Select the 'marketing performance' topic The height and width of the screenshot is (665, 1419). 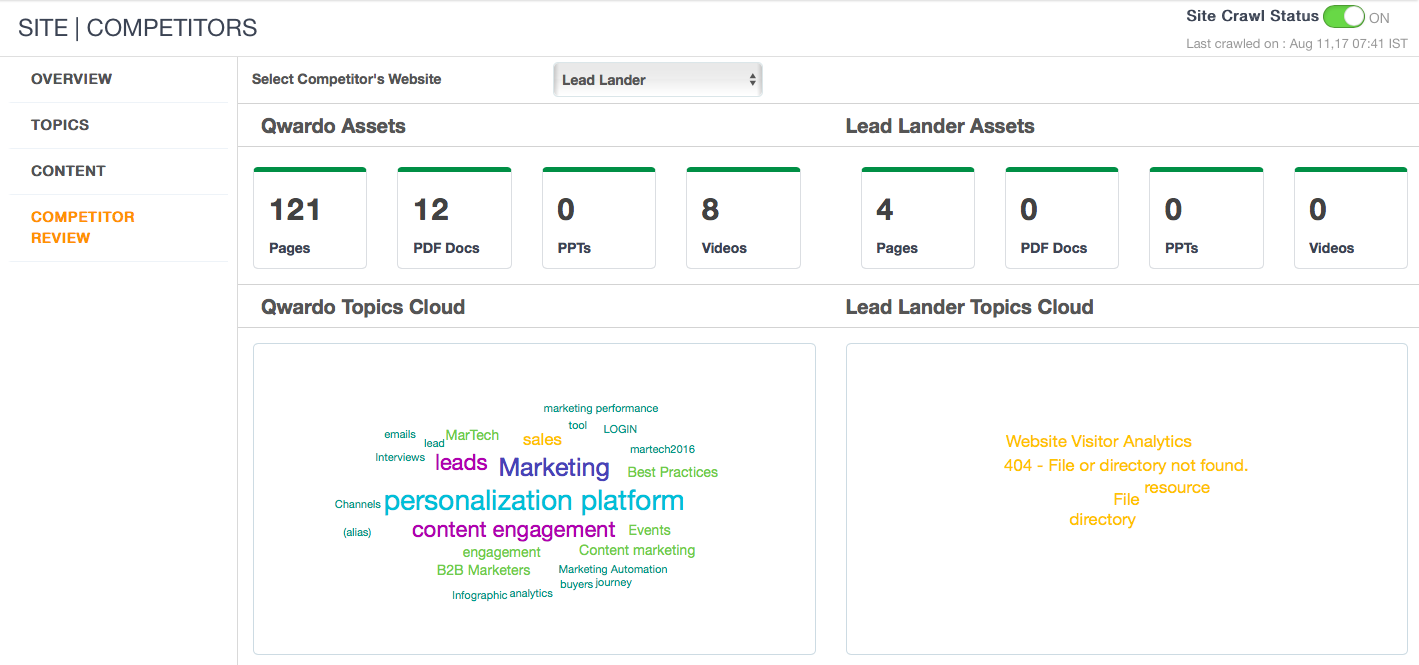tap(601, 408)
